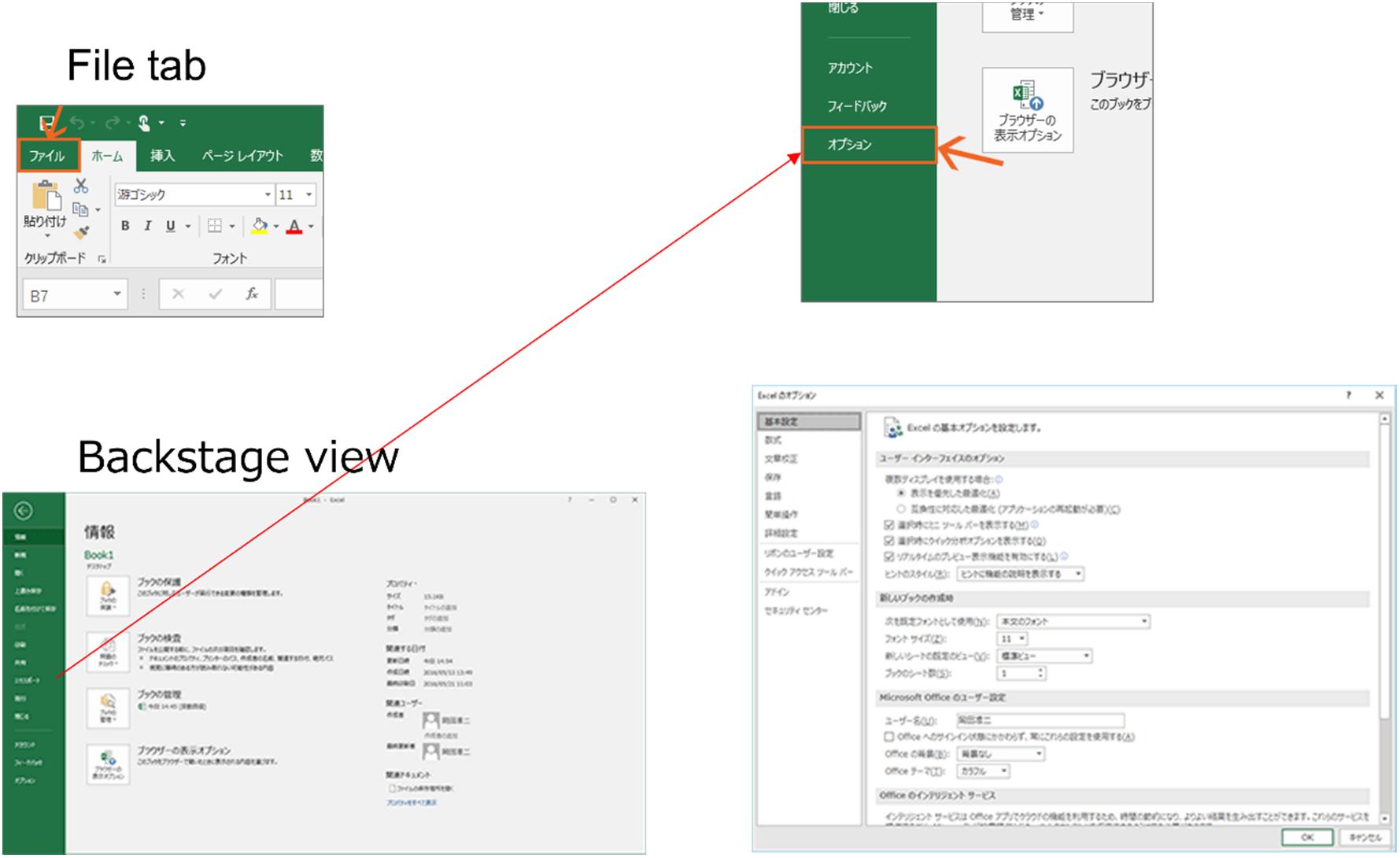This screenshot has width=1400, height=858.
Task: Click the Borders icon in the font group
Action: [214, 226]
